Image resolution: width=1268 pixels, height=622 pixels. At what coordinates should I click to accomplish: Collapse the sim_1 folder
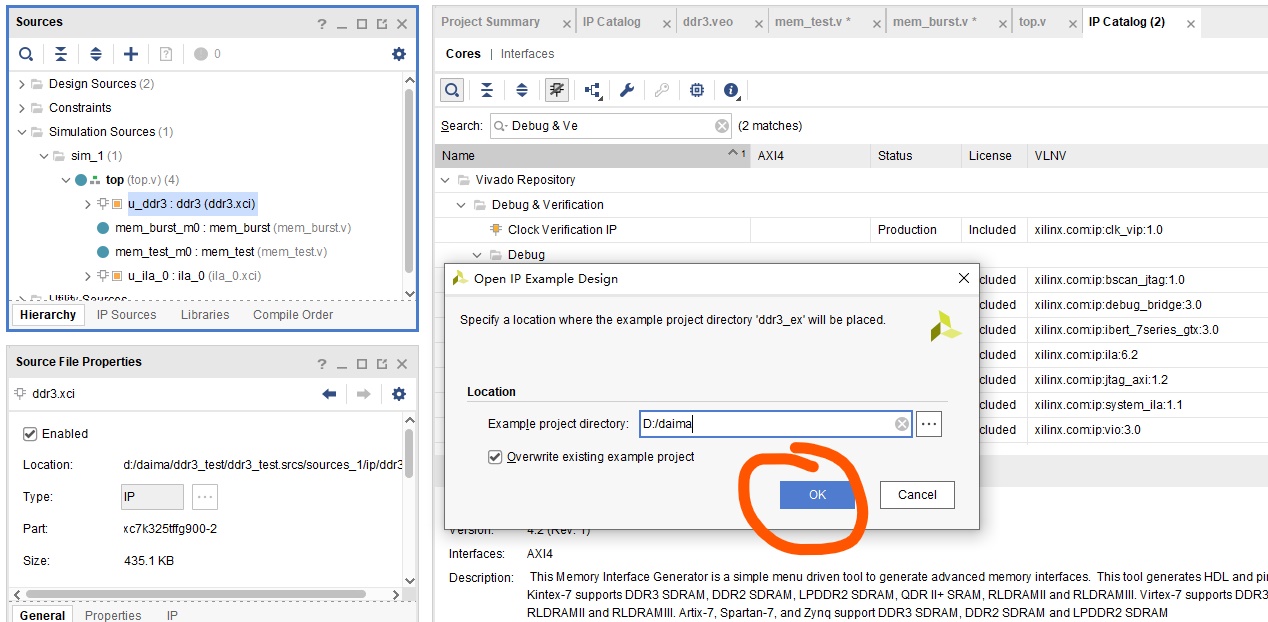(44, 156)
